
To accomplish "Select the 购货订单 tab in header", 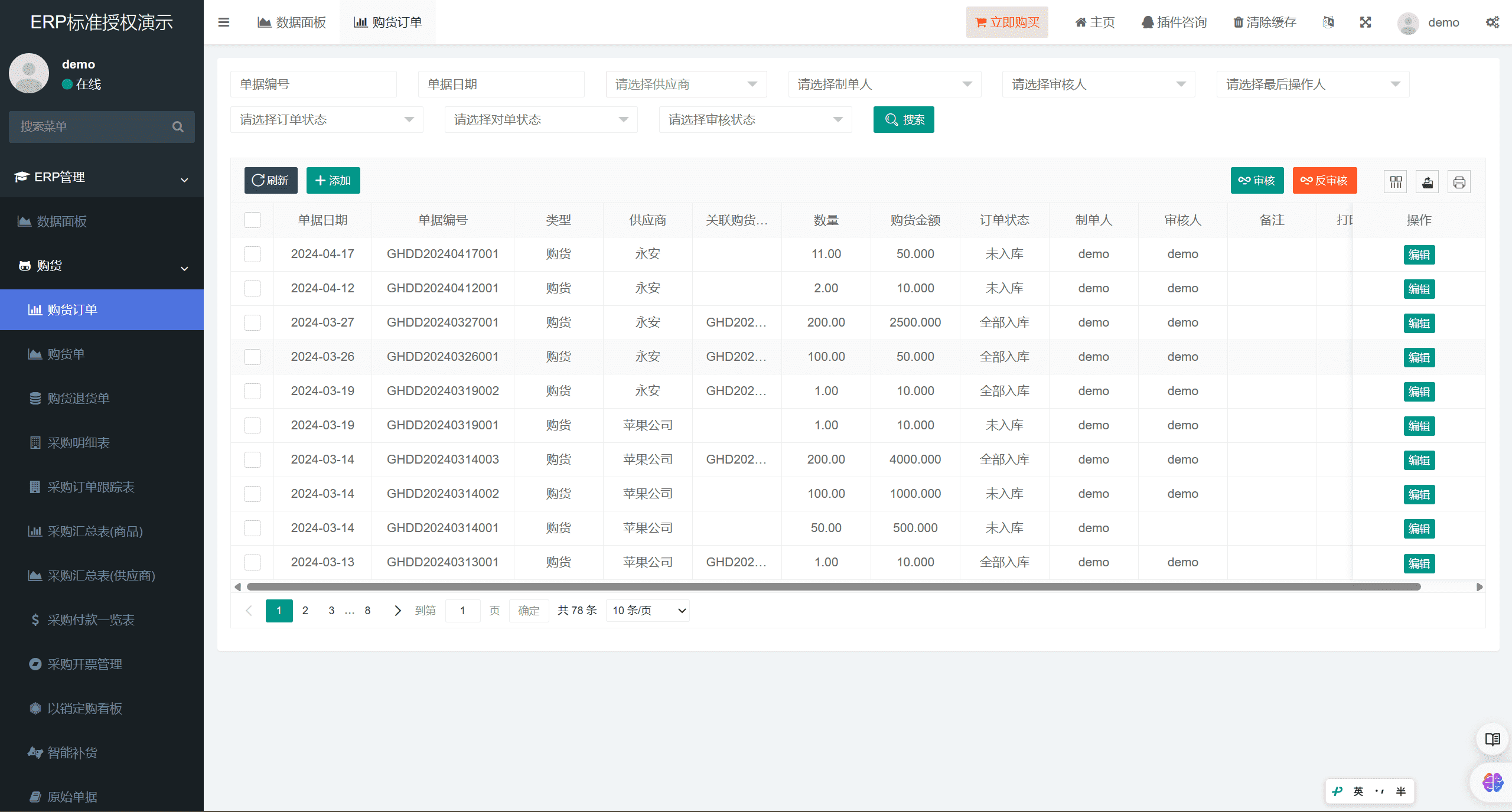I will (387, 22).
